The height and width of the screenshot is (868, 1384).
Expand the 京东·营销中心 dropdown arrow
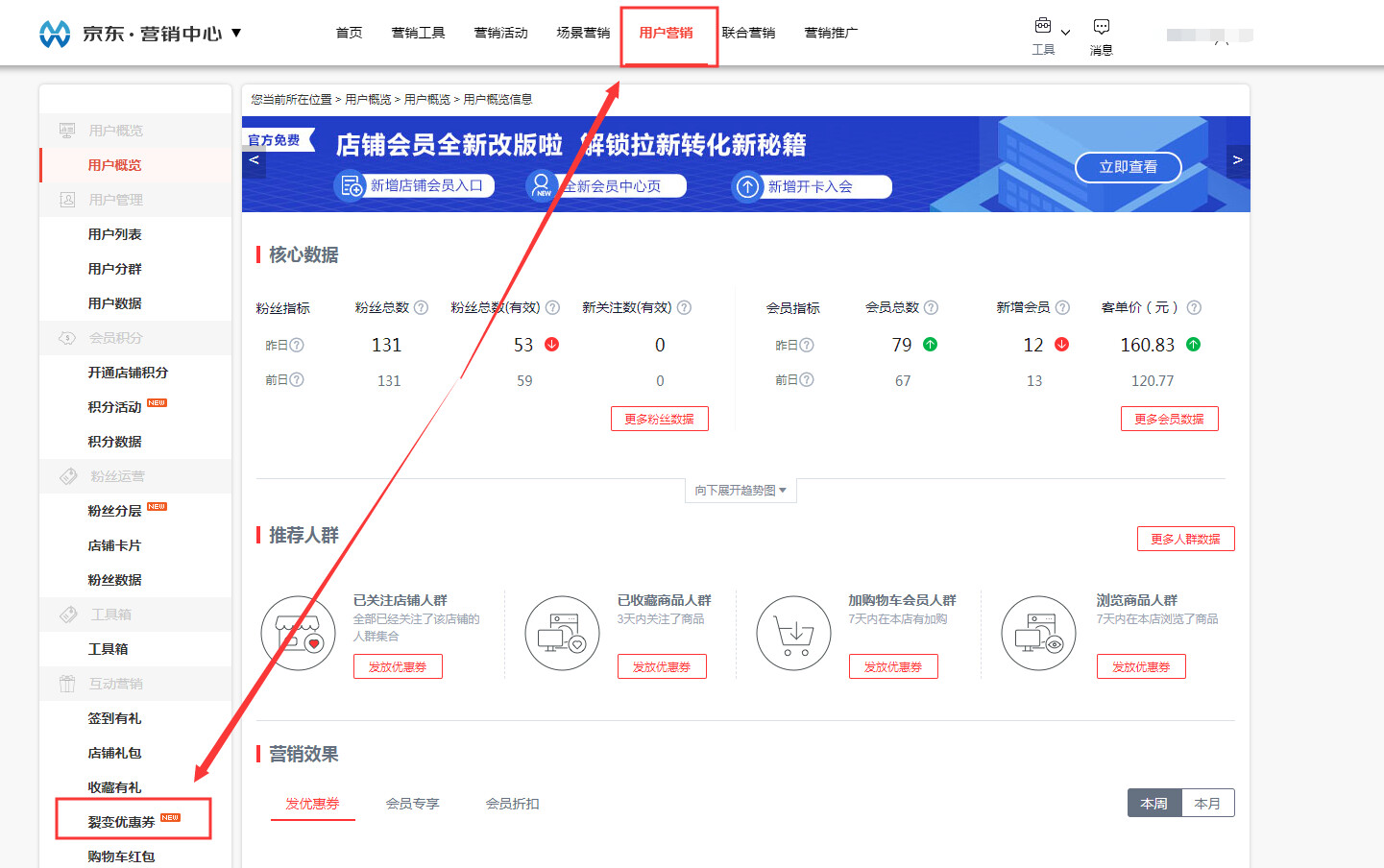coord(236,34)
